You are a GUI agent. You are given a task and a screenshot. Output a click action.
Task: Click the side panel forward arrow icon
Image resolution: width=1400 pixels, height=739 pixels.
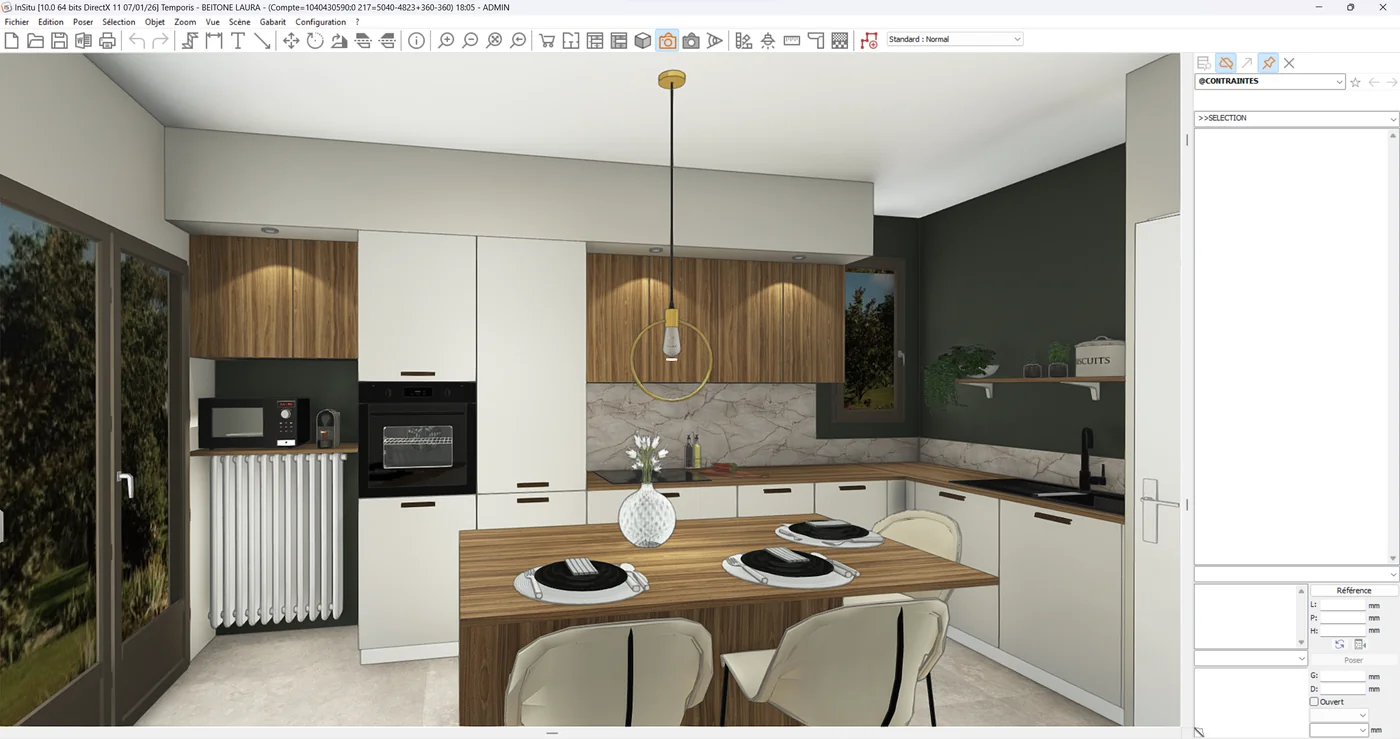pos(1391,82)
